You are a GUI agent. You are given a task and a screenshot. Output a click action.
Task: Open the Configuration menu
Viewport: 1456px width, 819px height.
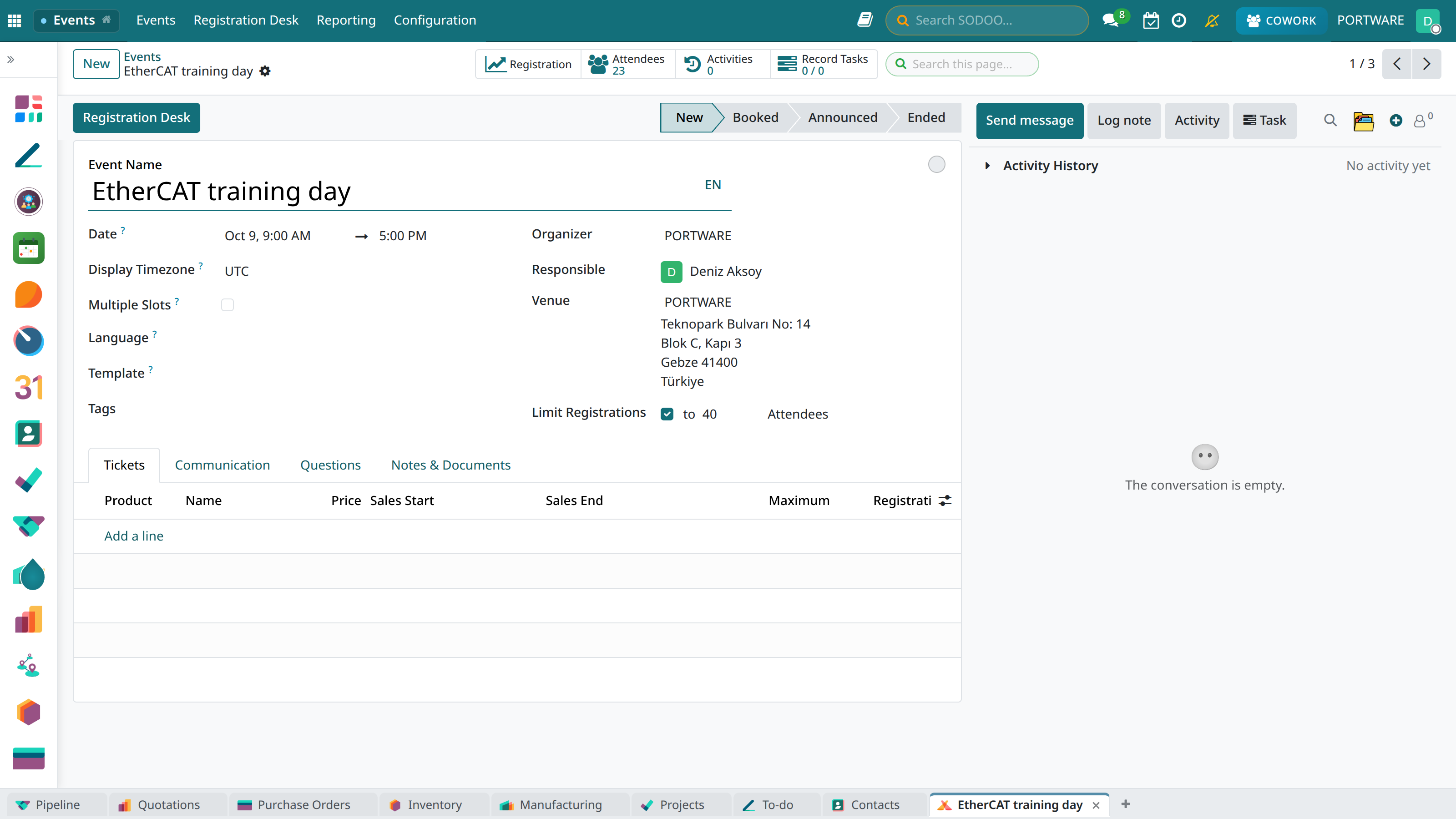tap(435, 20)
